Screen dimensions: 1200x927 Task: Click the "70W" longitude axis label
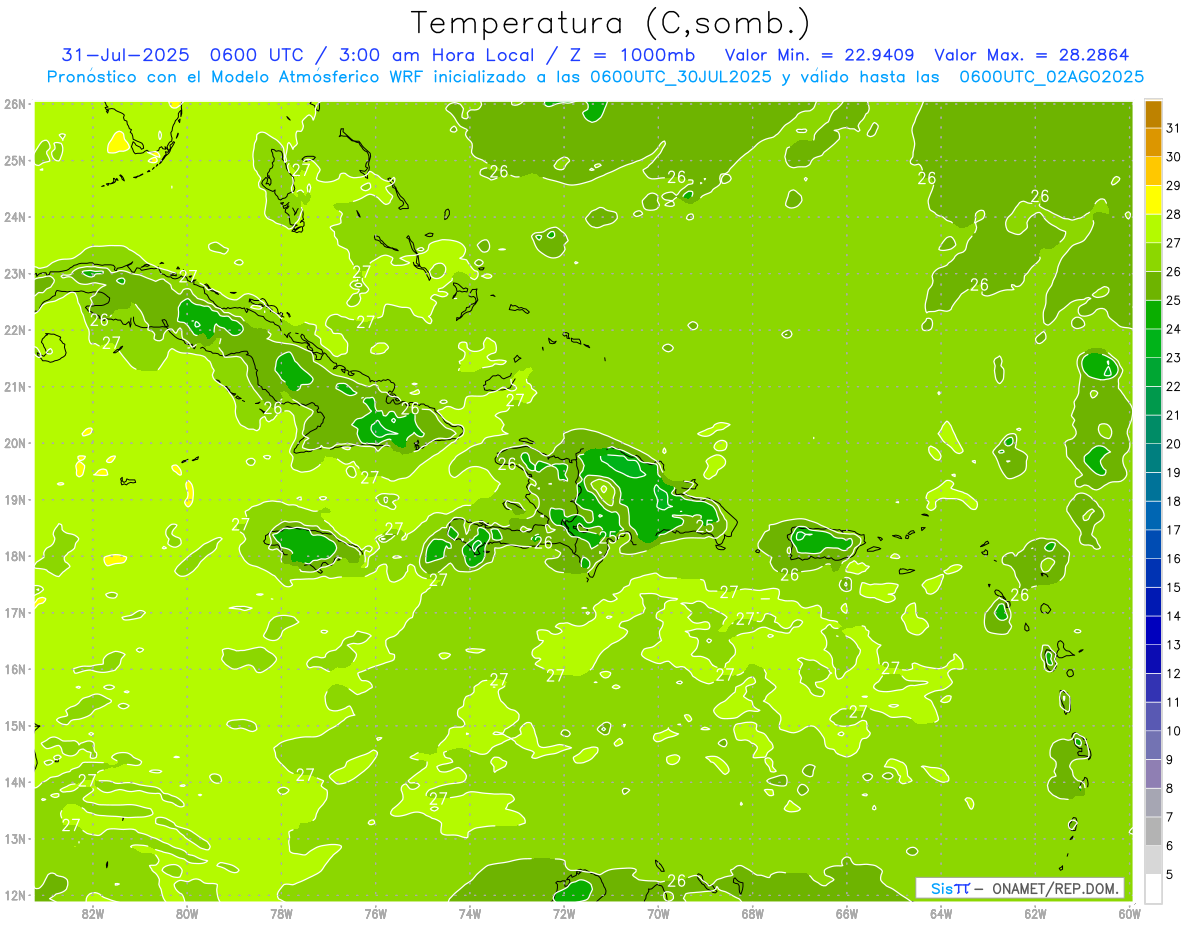658,913
